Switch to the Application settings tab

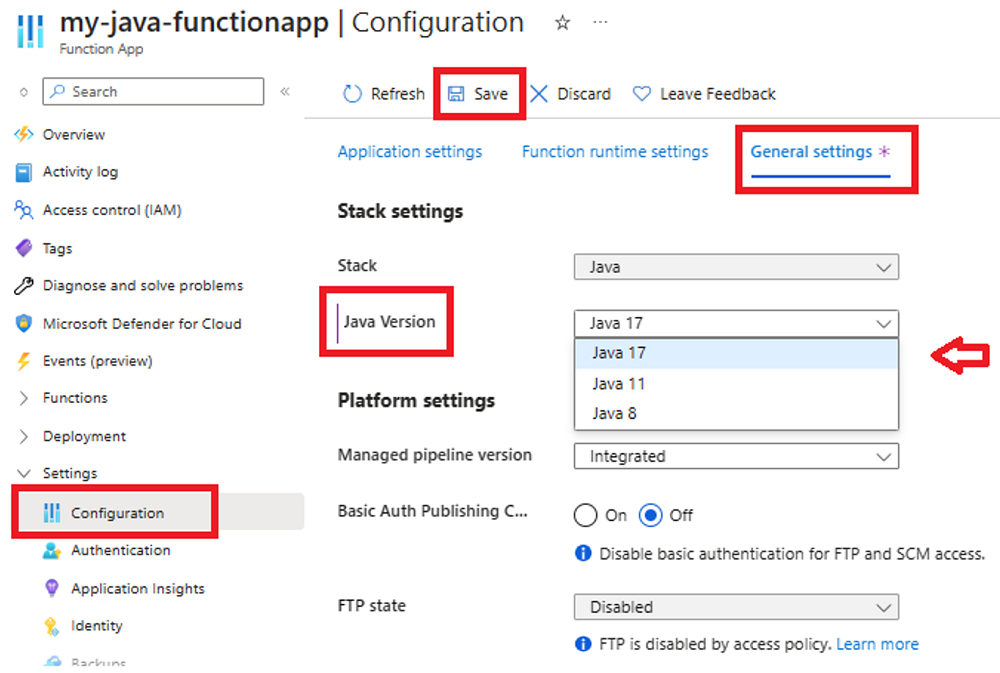(410, 152)
